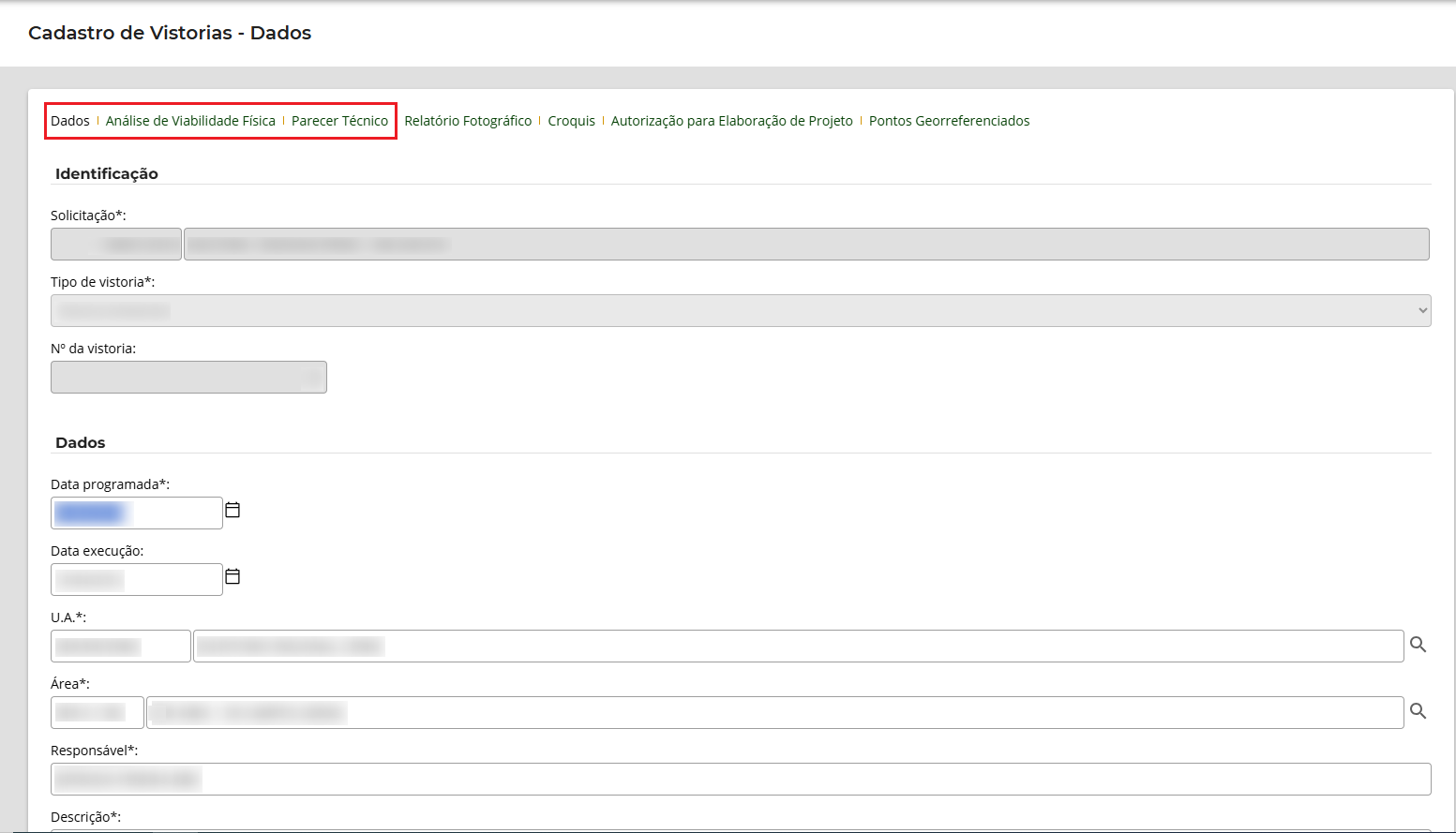Click the Área code input box
Image resolution: width=1456 pixels, height=833 pixels.
point(98,713)
